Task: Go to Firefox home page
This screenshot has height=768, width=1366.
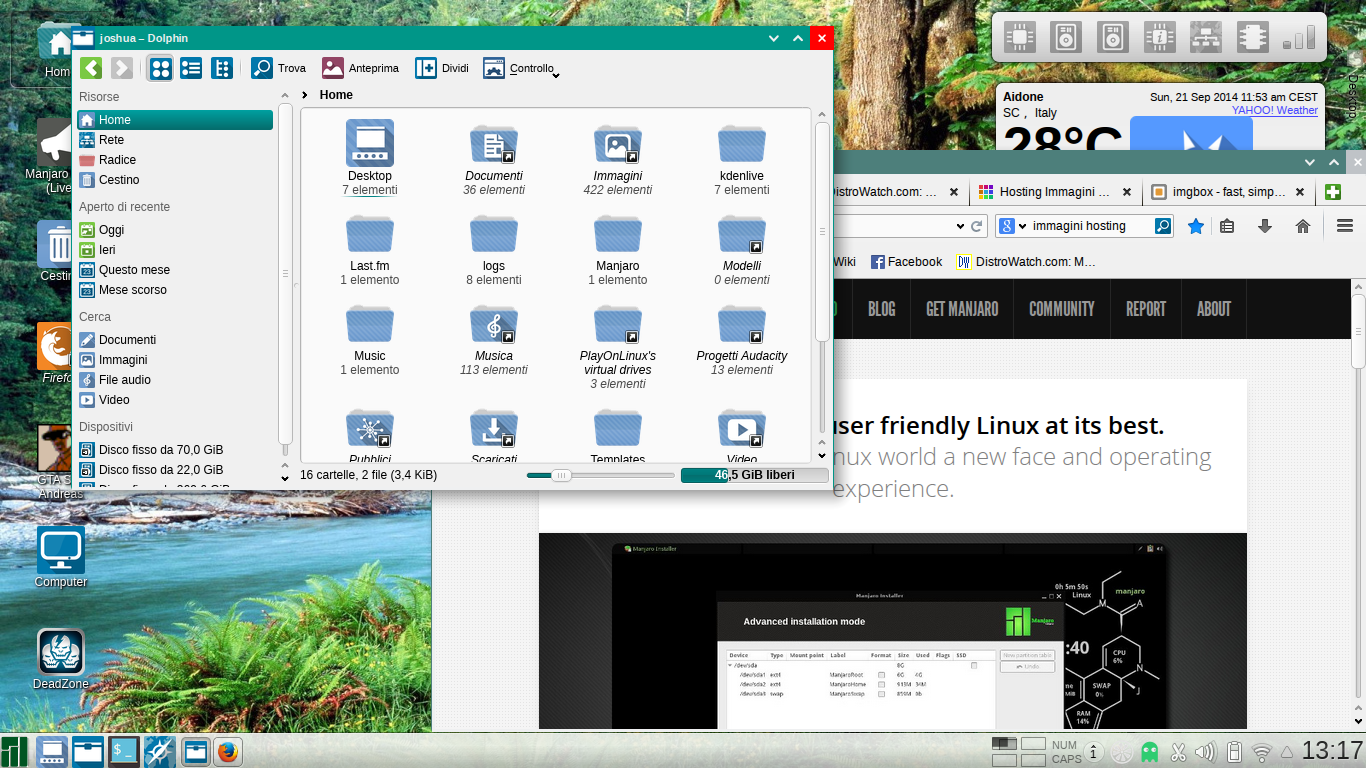Action: click(1303, 226)
